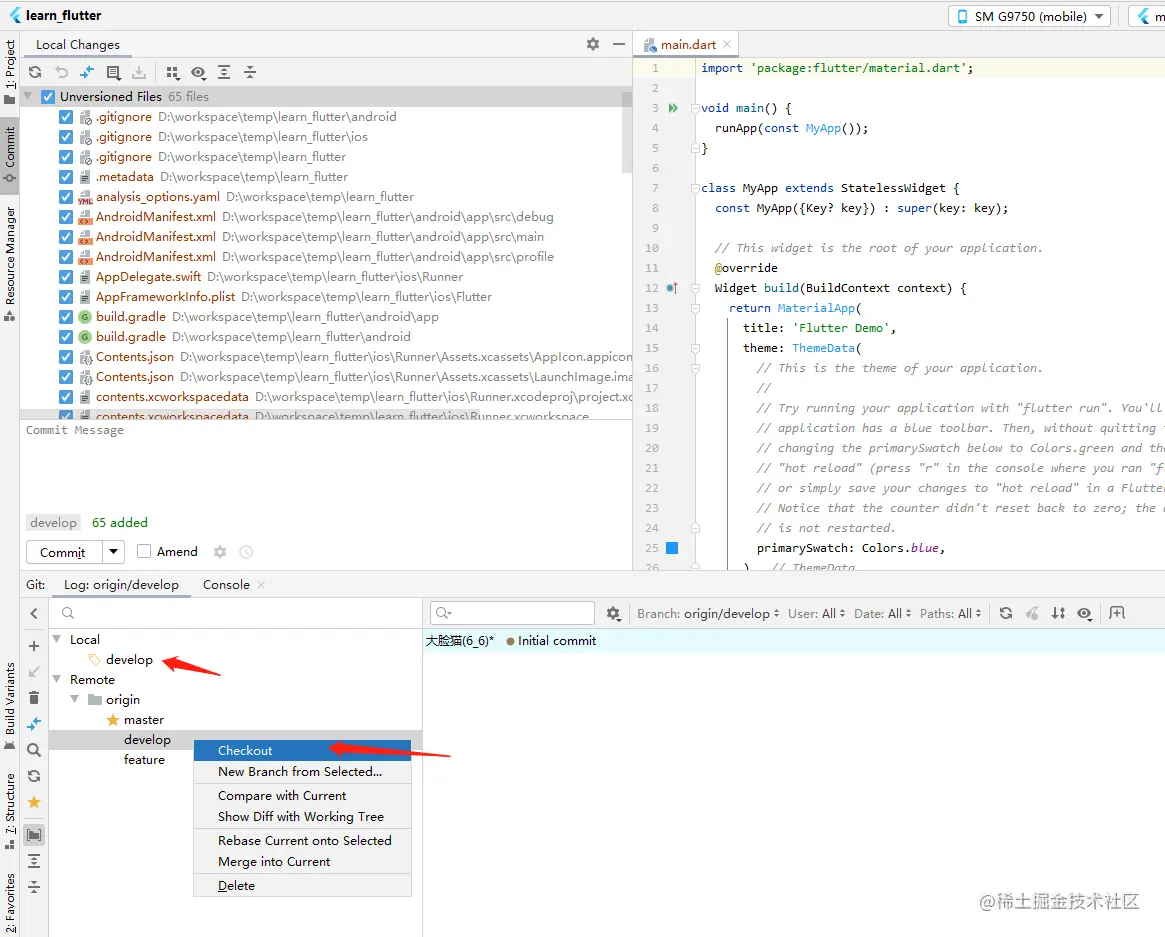Click the Cherry-pick icon in log toolbar

[x=1032, y=613]
